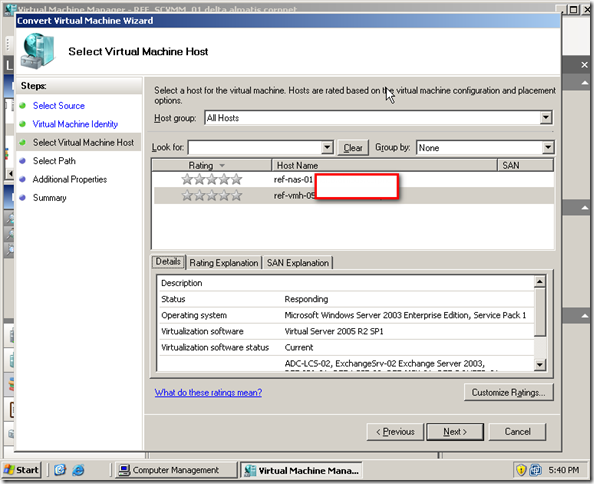Click the Windows Start button

point(21,470)
